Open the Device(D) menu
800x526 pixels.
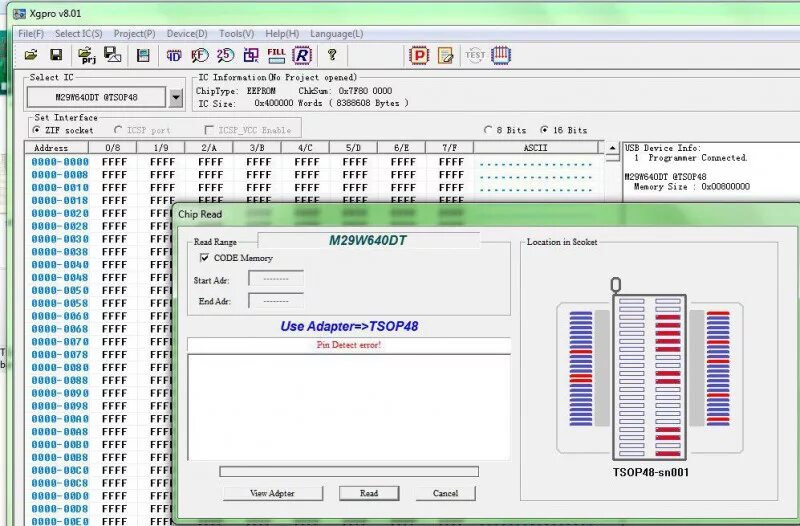187,34
